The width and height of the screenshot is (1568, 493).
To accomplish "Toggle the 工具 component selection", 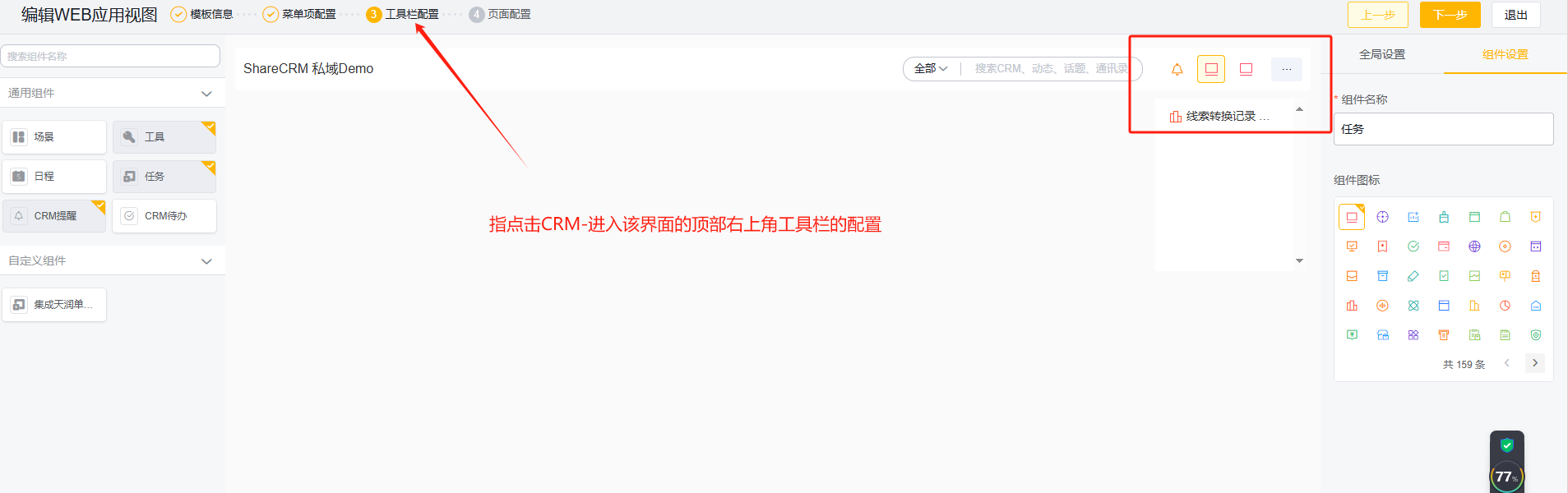I will (164, 137).
